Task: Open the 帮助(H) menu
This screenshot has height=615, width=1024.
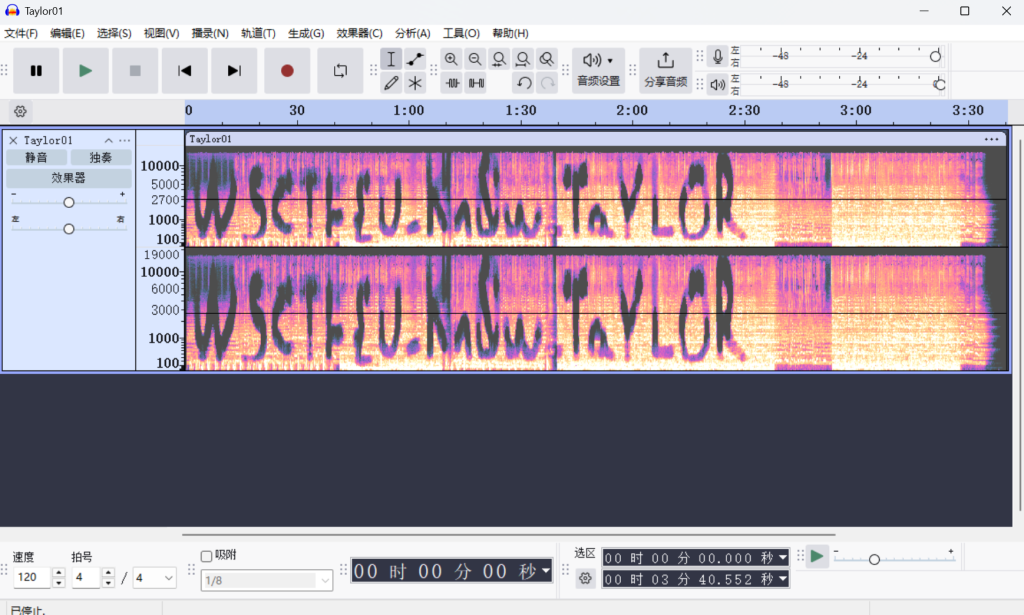Action: (x=510, y=33)
